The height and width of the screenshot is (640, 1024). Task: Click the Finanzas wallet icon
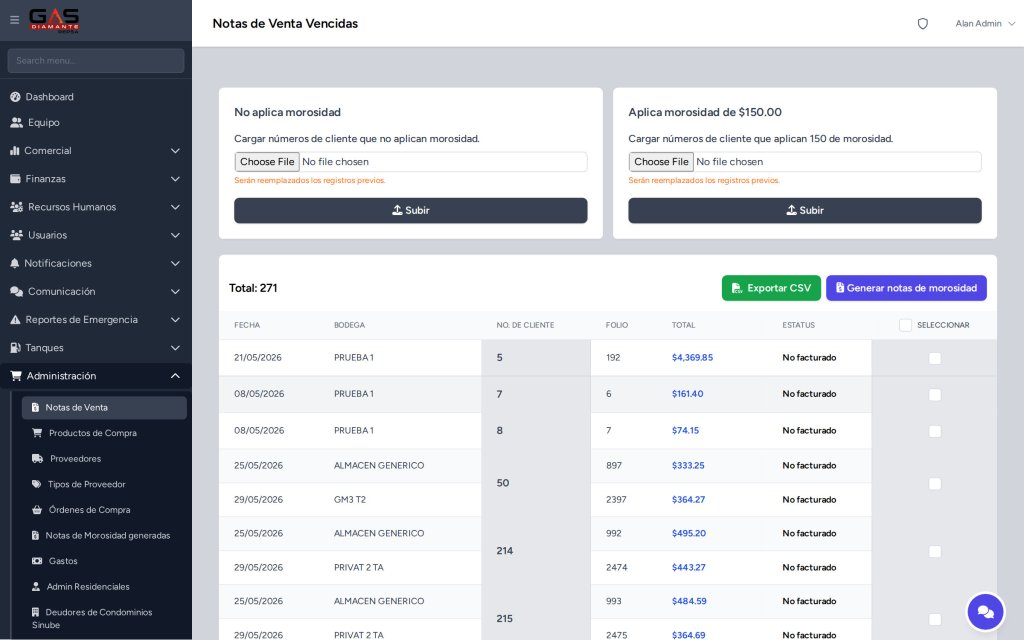point(15,178)
